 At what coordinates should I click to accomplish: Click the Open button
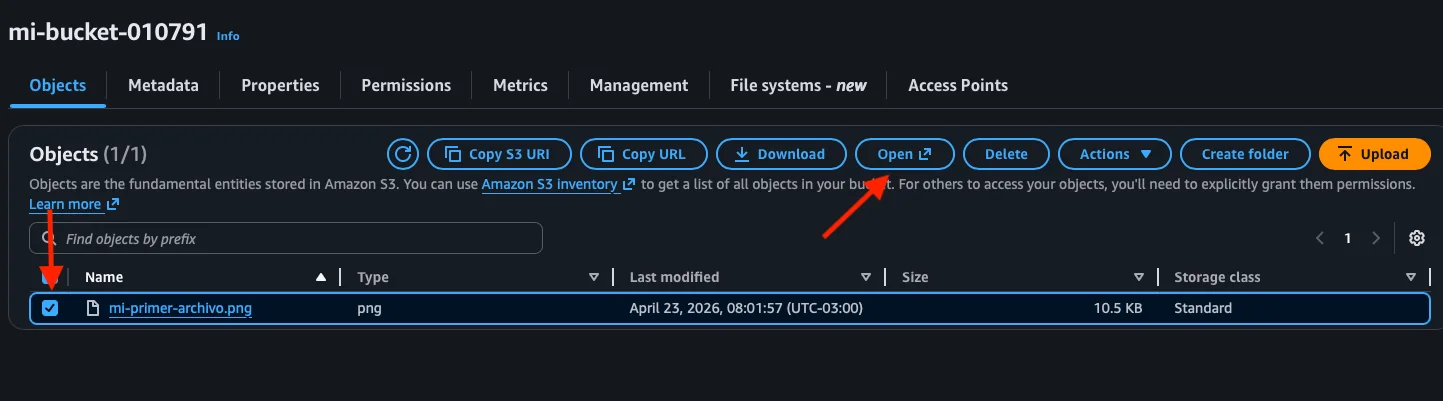click(x=905, y=154)
